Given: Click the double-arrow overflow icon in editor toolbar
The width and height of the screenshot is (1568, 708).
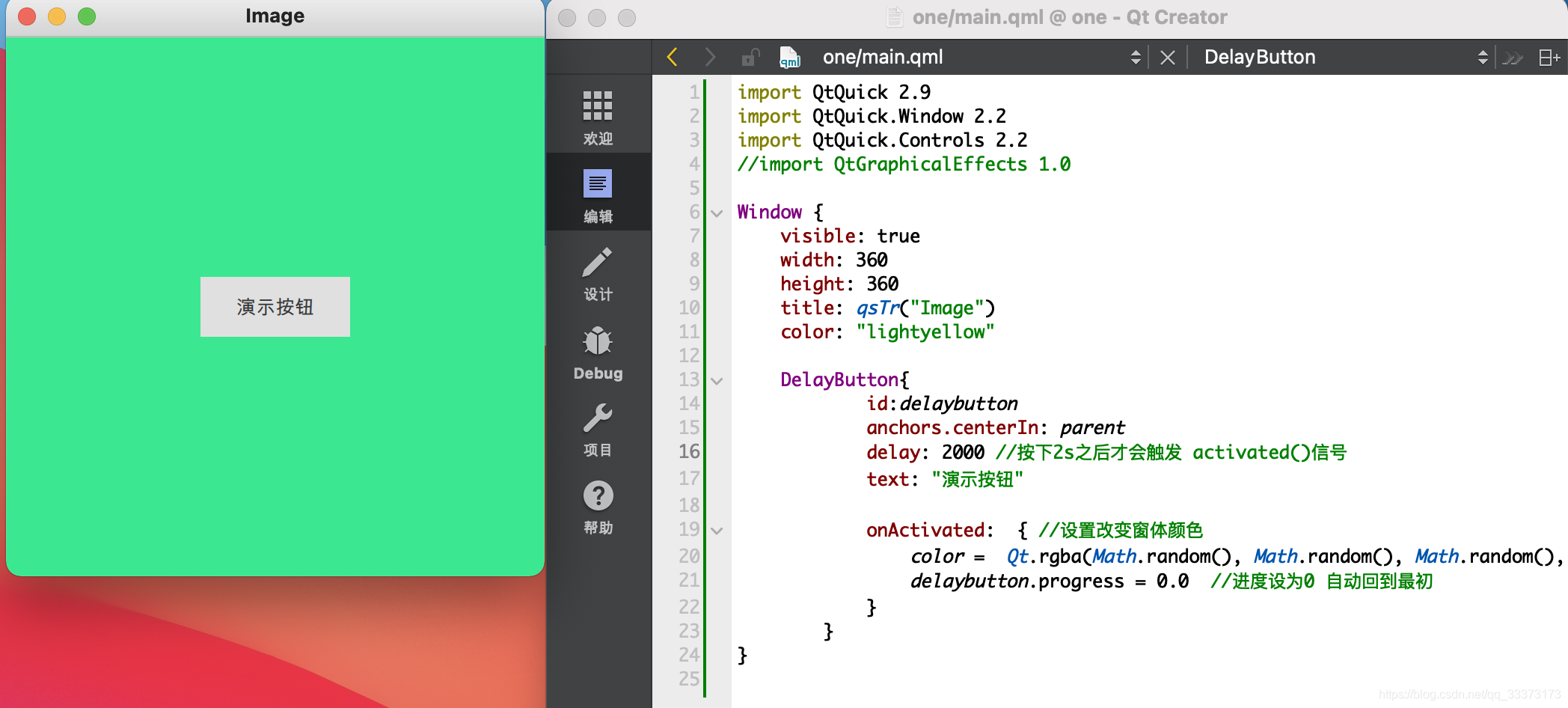Looking at the screenshot, I should 1513,58.
